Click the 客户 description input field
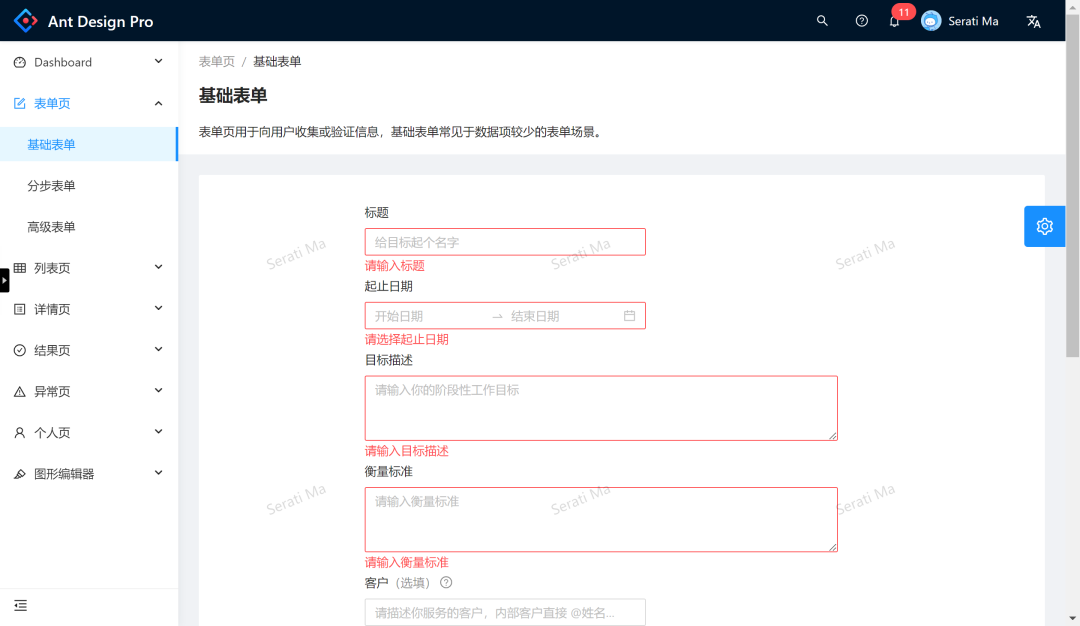The image size is (1080, 626). point(505,612)
